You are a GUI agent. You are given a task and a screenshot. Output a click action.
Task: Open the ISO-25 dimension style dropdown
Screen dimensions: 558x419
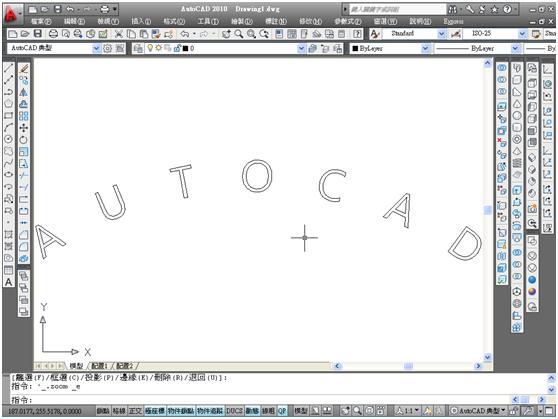tap(522, 34)
